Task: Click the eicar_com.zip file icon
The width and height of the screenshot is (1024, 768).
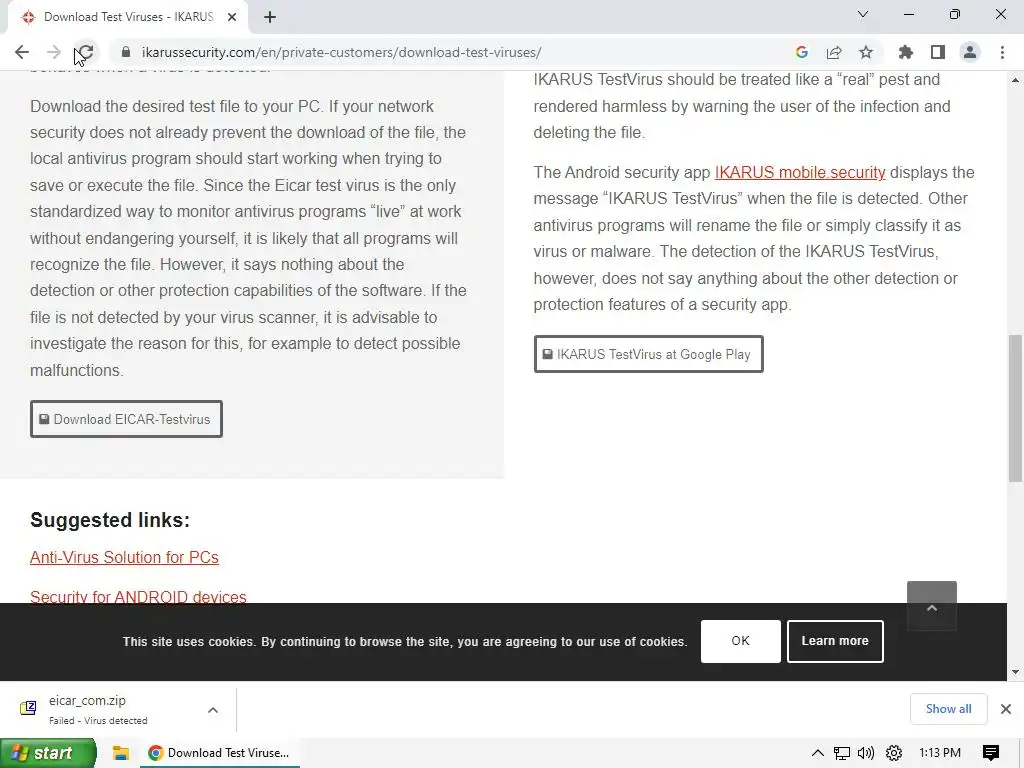Action: coord(28,708)
